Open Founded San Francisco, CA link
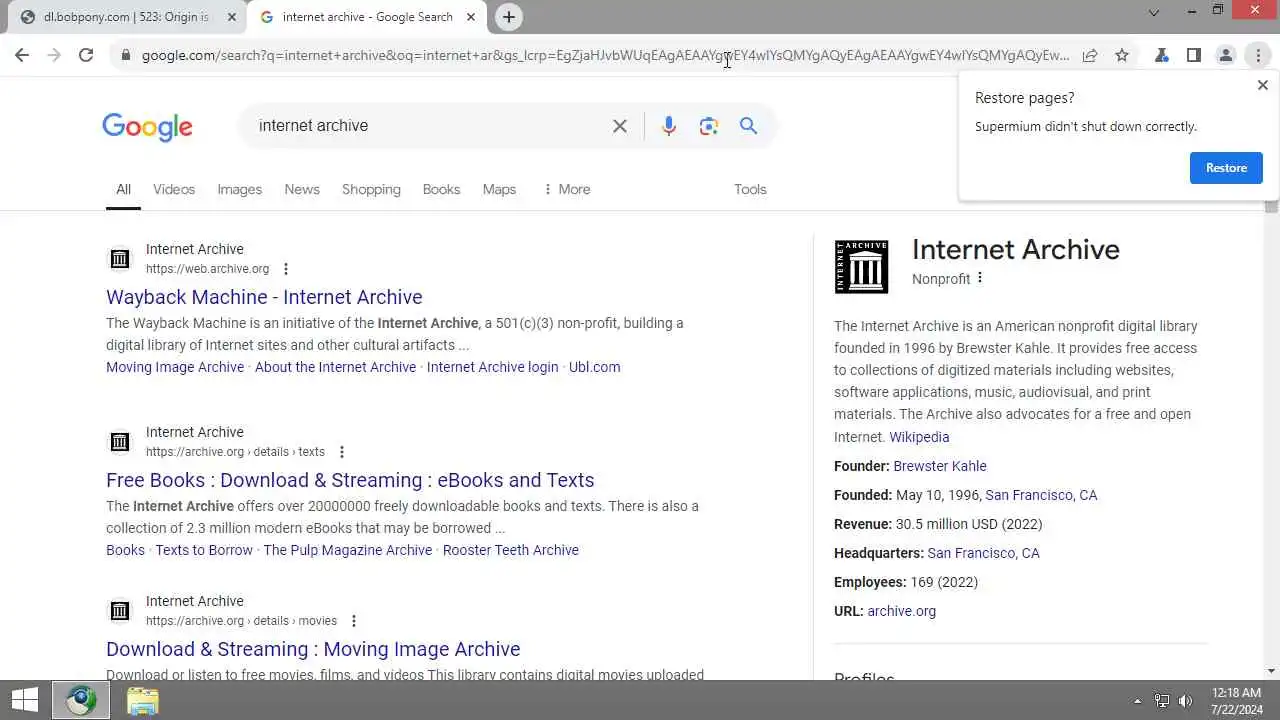Image resolution: width=1280 pixels, height=720 pixels. click(1041, 495)
